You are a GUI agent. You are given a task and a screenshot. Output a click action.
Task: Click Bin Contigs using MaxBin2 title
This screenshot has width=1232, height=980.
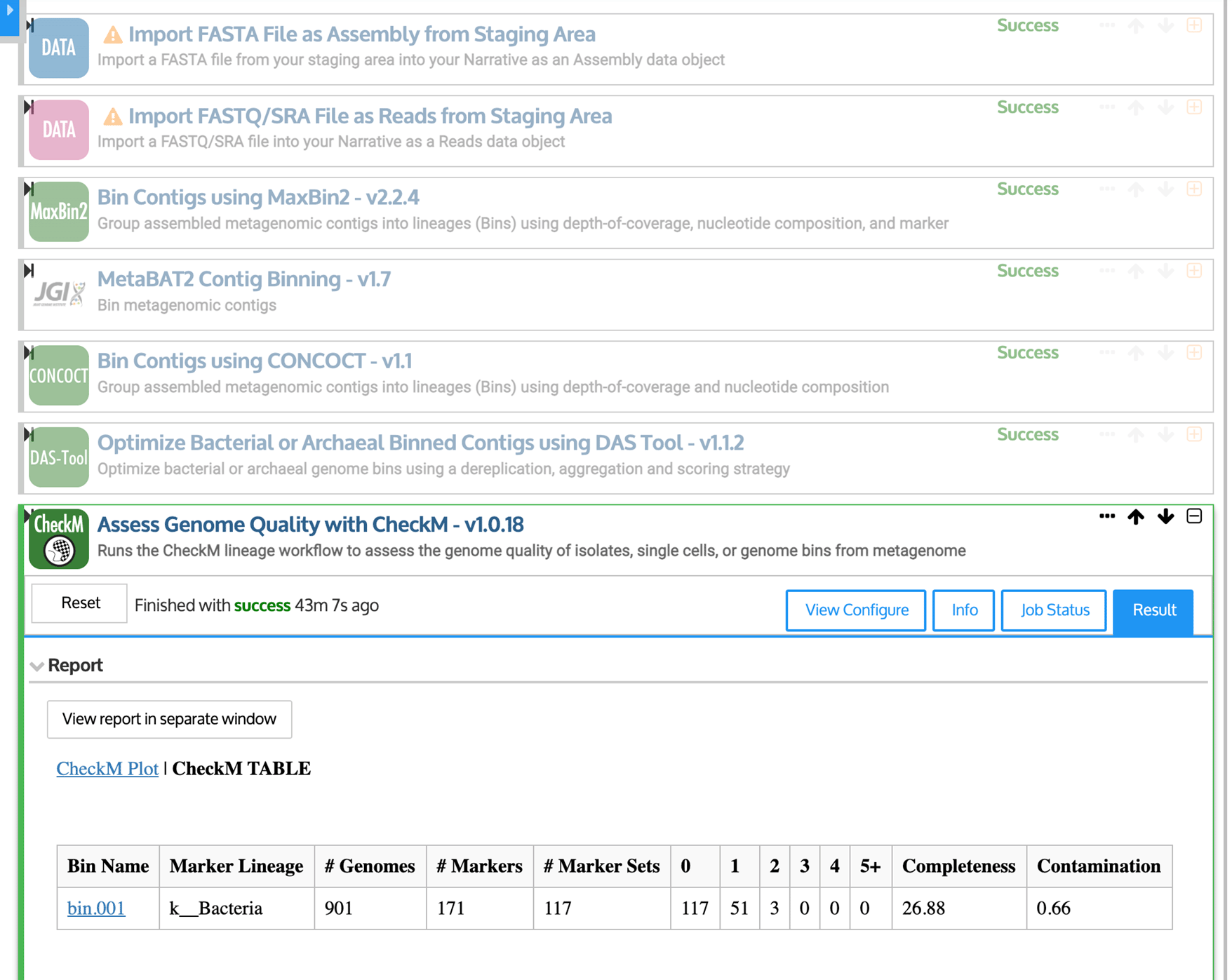(258, 197)
